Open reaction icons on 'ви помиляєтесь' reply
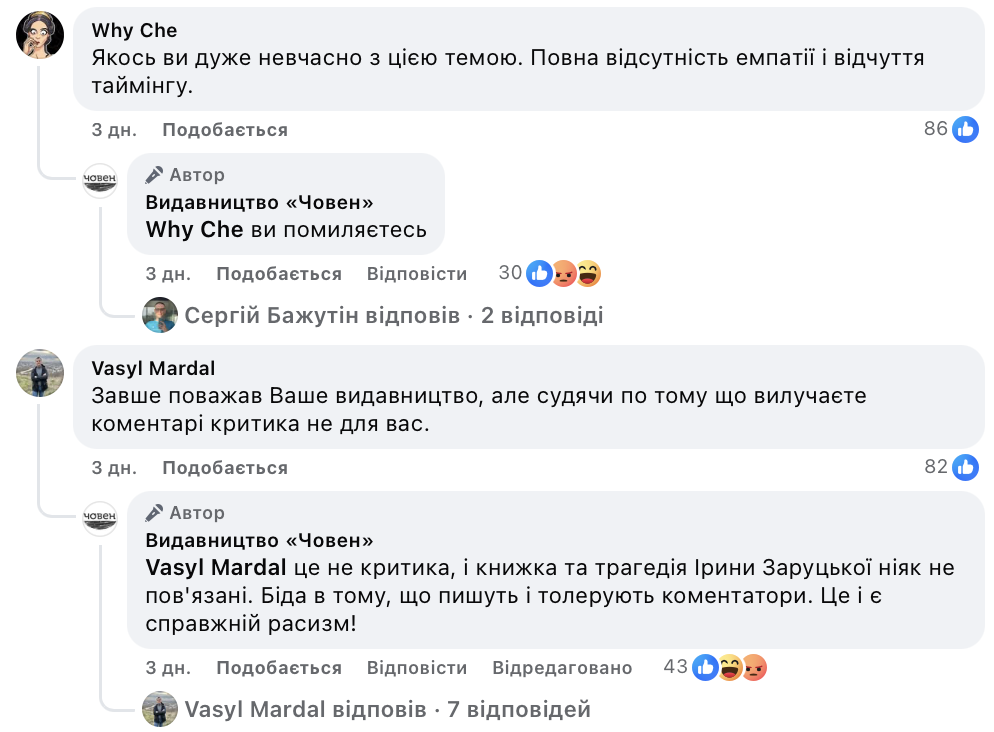Image resolution: width=994 pixels, height=732 pixels. click(x=564, y=273)
